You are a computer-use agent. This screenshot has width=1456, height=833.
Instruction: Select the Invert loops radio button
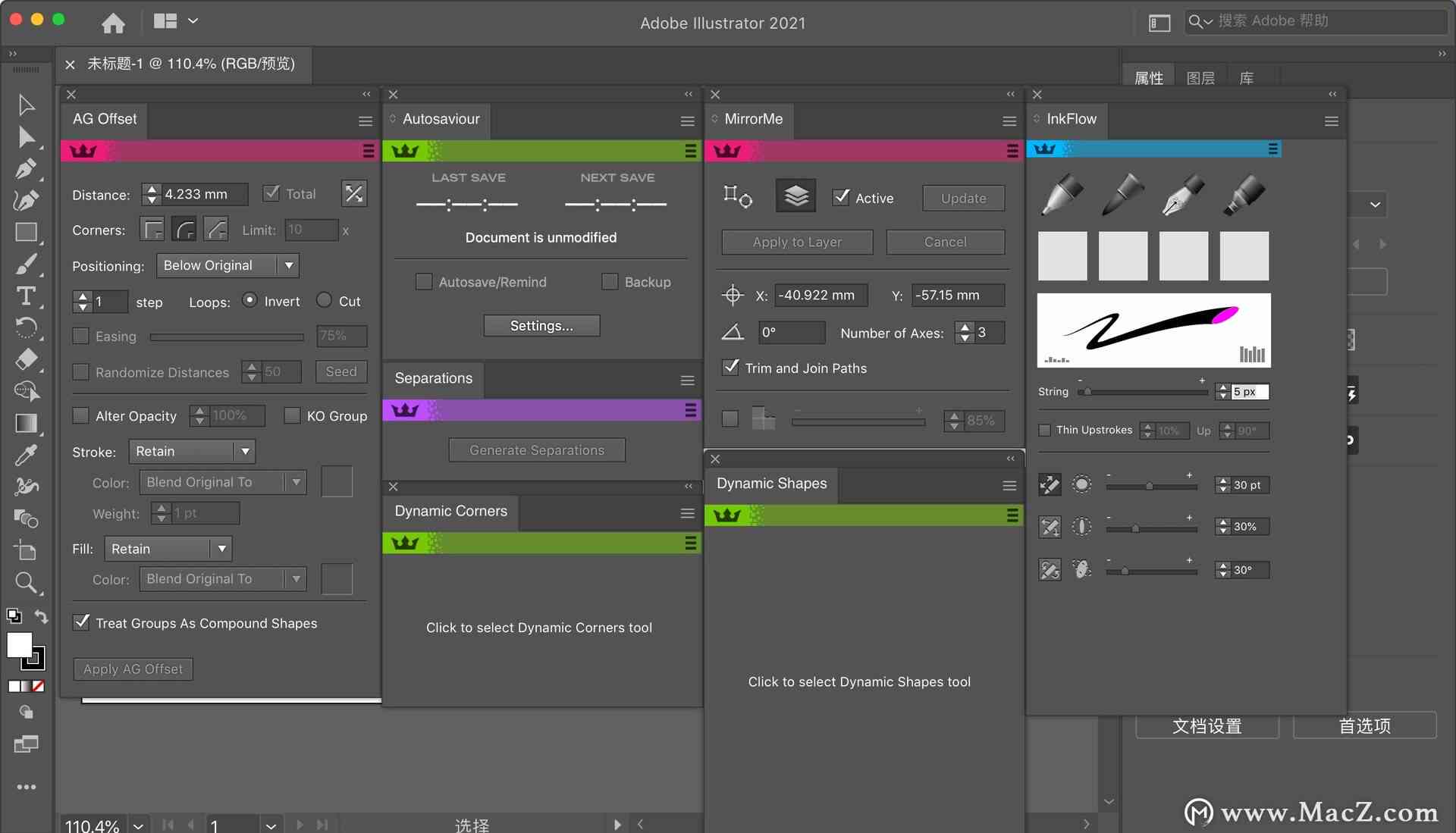pos(249,300)
